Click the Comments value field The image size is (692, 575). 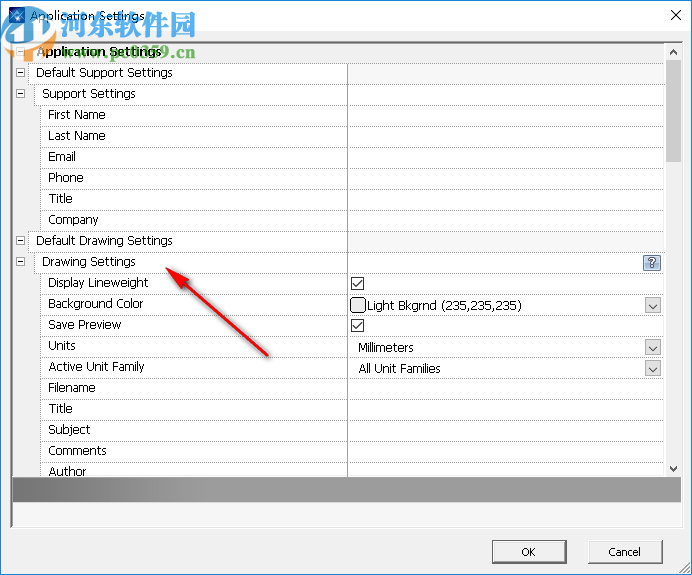[506, 452]
